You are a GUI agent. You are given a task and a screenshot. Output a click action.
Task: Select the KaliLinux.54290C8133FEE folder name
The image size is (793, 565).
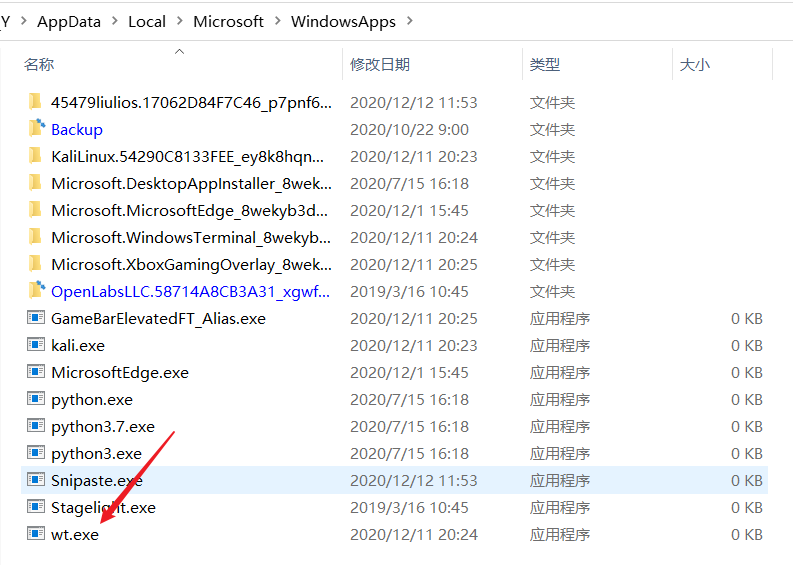(x=187, y=157)
